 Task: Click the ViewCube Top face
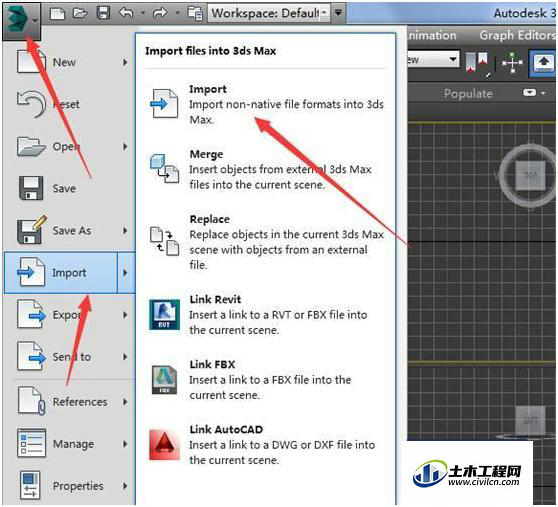[x=530, y=175]
